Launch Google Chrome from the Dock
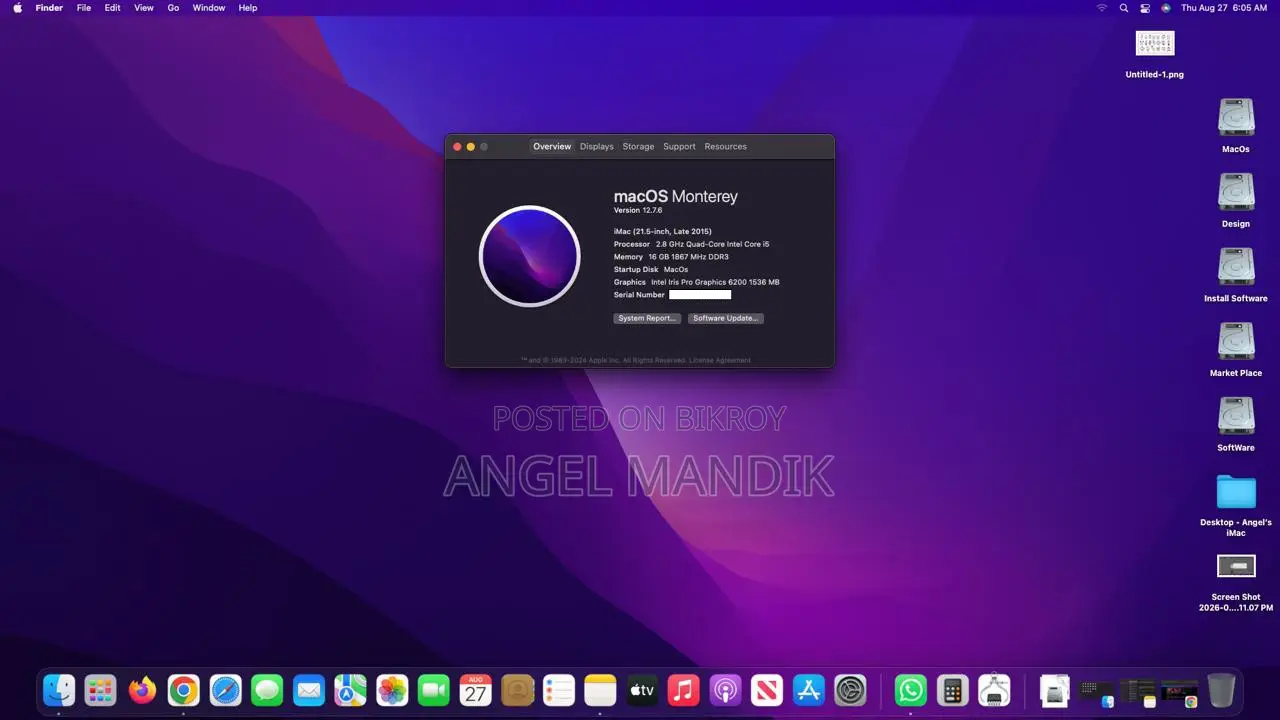The height and width of the screenshot is (720, 1280). 183,690
